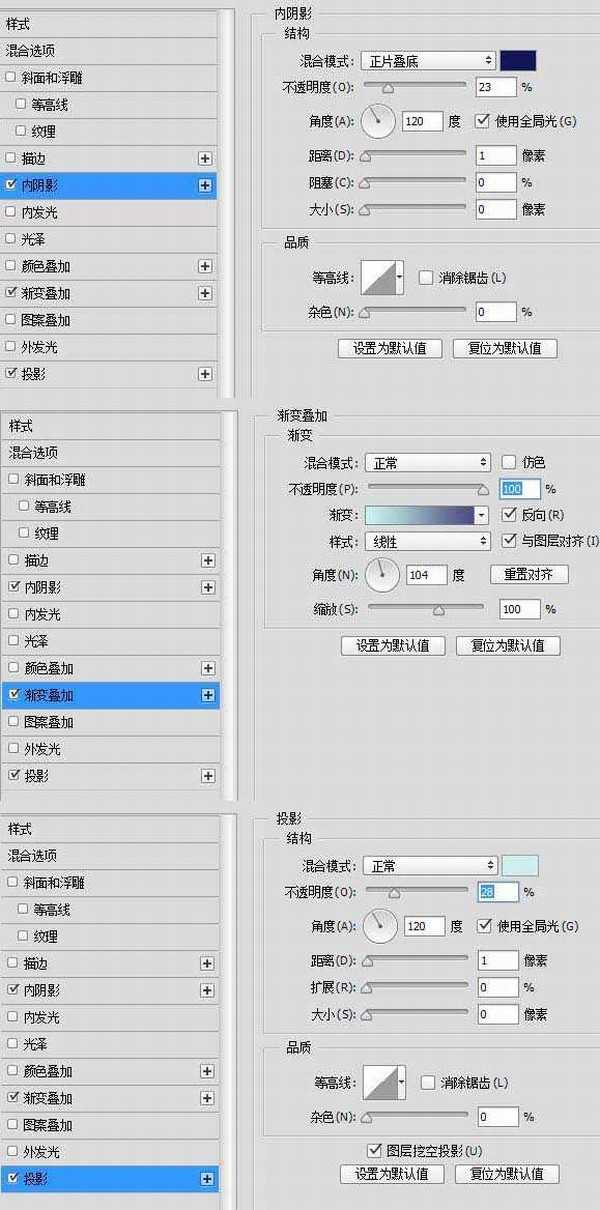Toggle 使用全局光 checkbox in 内阴影 settings
Image resolution: width=600 pixels, height=1210 pixels.
482,121
